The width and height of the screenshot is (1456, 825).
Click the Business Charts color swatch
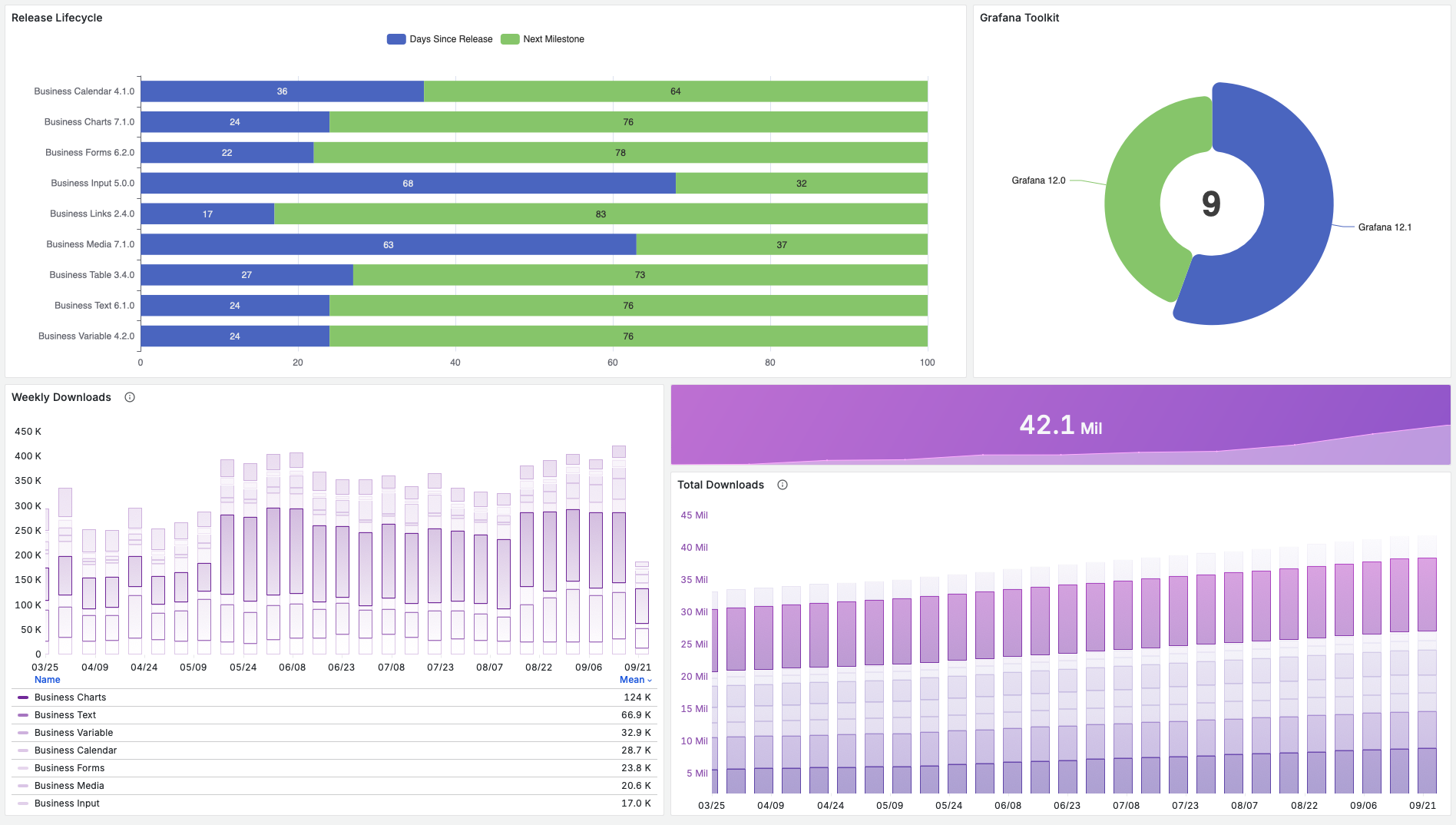(x=23, y=697)
